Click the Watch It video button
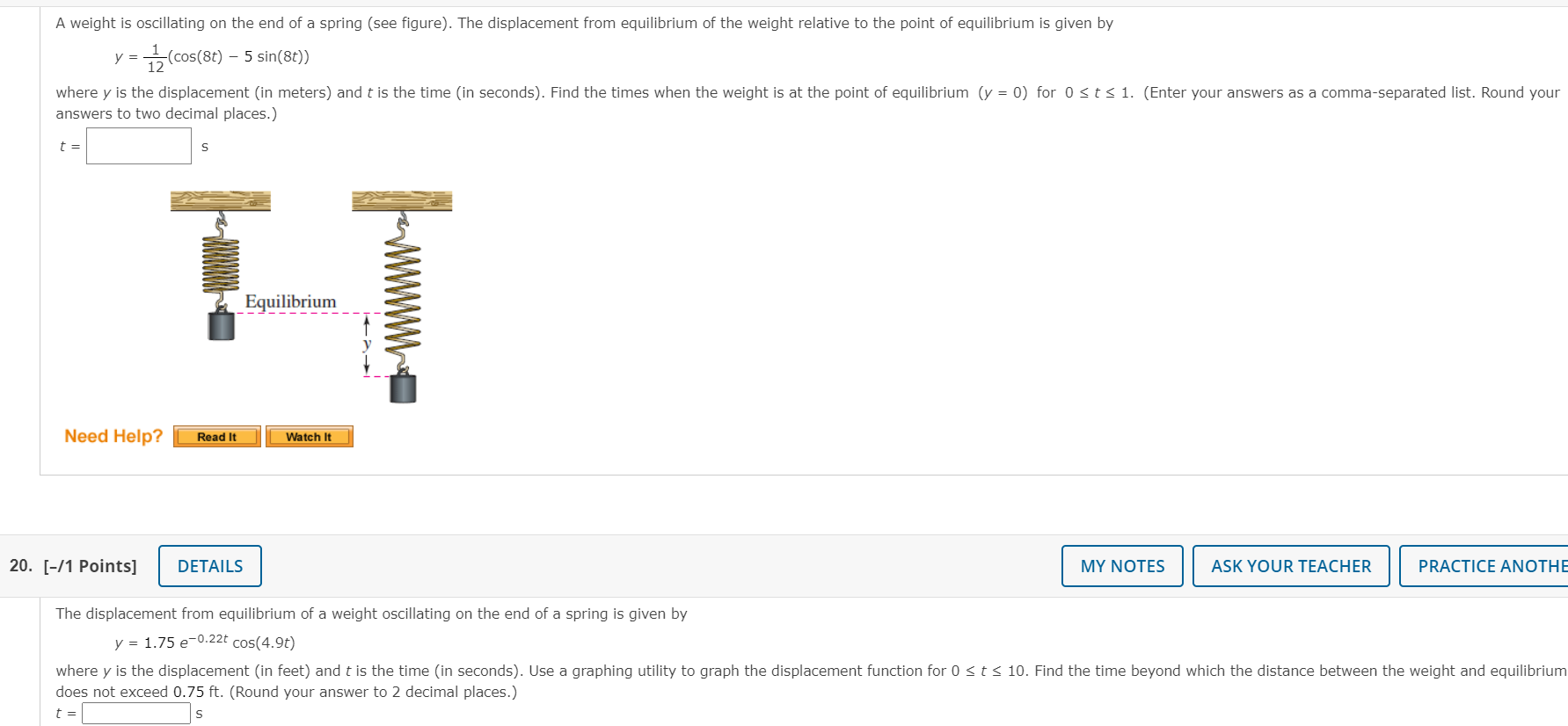Image resolution: width=1568 pixels, height=726 pixels. (x=309, y=436)
